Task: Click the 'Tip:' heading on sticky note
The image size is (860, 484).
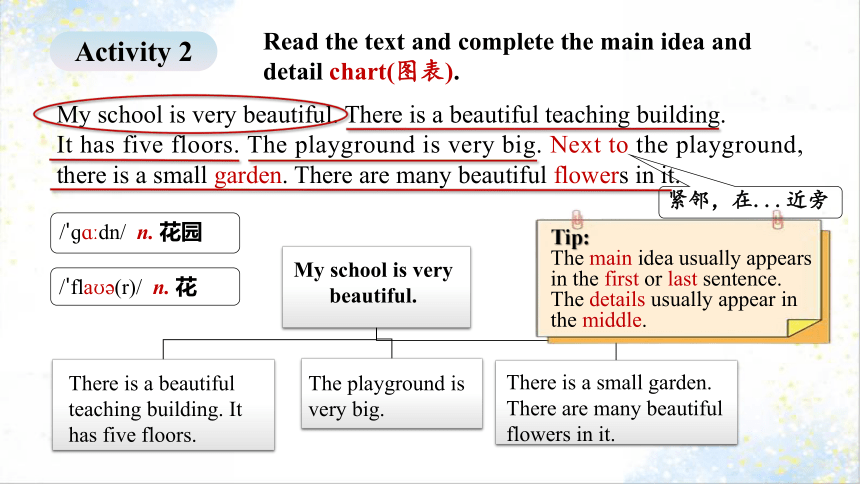Action: coord(570,237)
